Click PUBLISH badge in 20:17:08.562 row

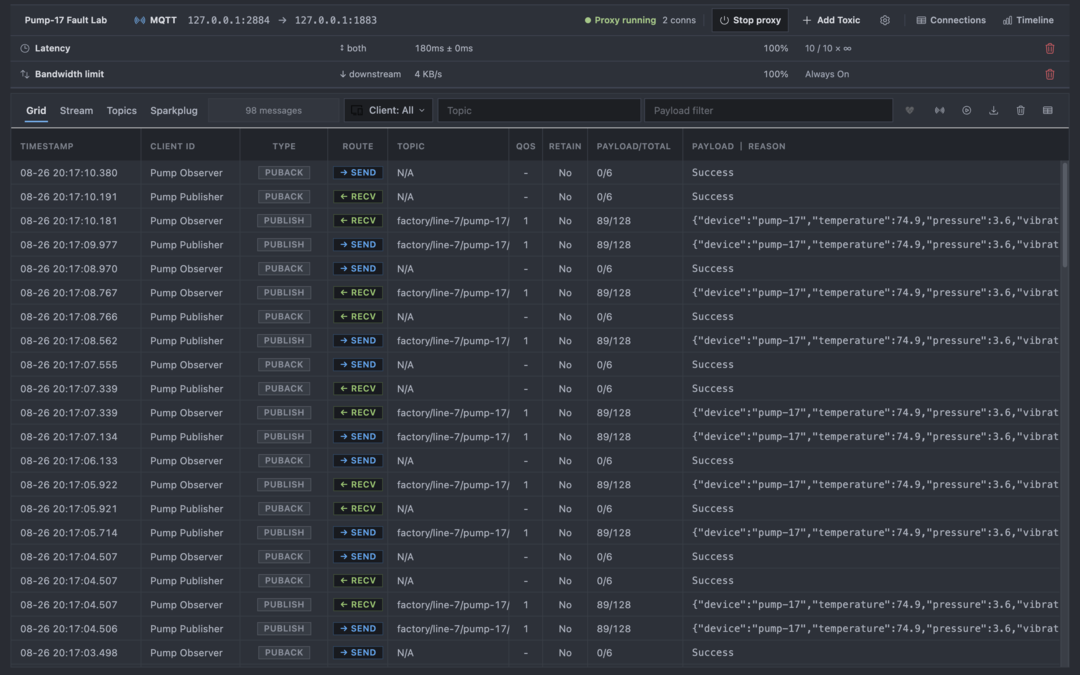[x=284, y=341]
